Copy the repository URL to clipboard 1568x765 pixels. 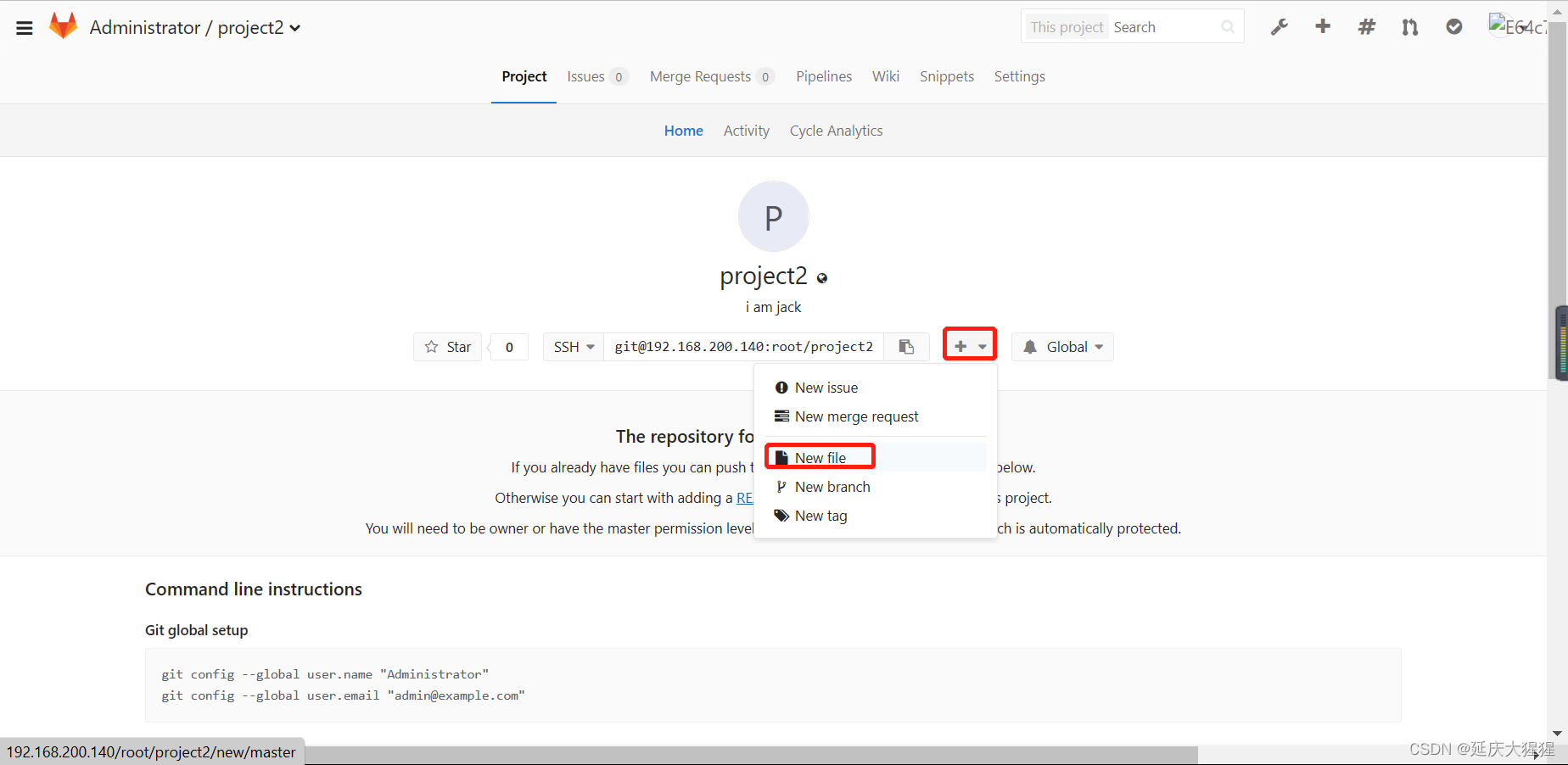pos(906,347)
